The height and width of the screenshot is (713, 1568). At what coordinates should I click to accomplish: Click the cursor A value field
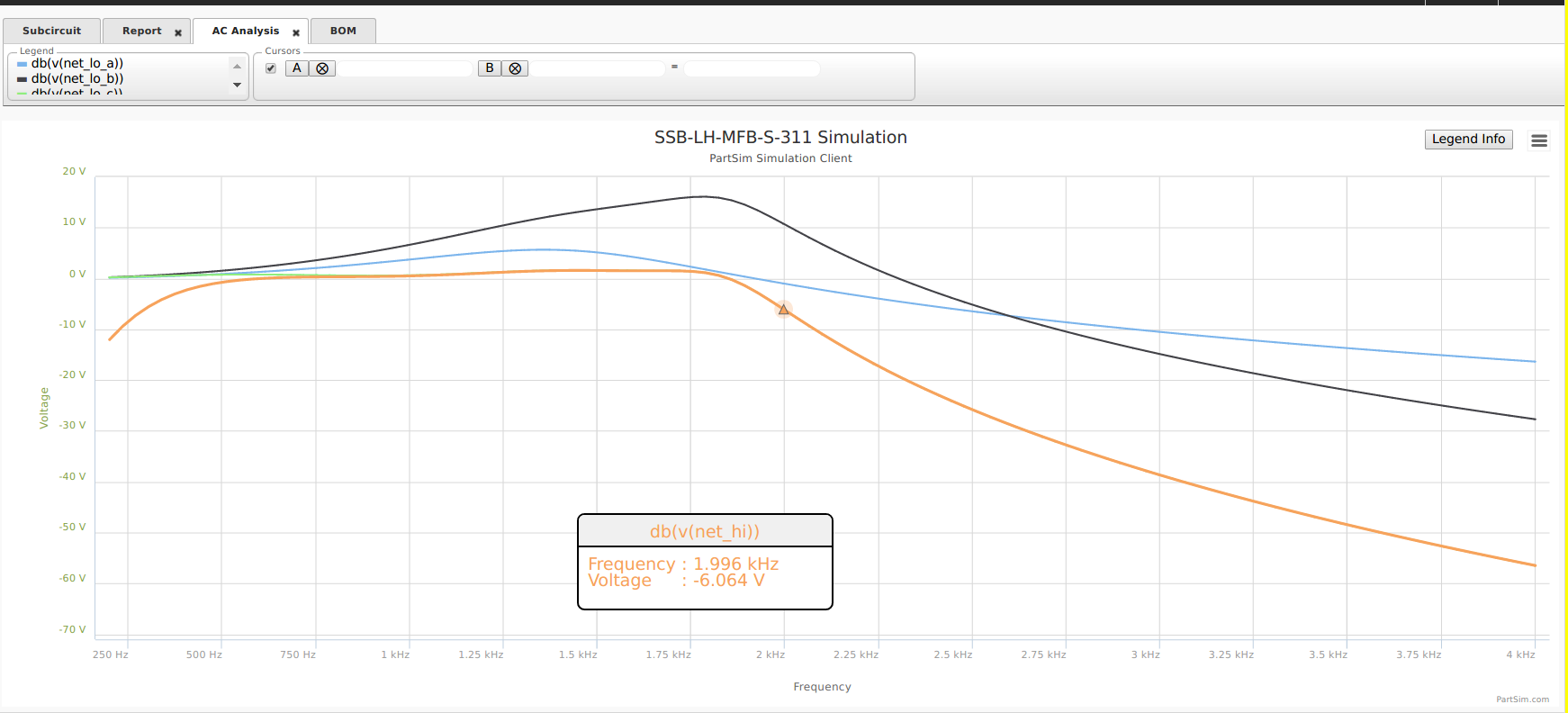[x=405, y=68]
